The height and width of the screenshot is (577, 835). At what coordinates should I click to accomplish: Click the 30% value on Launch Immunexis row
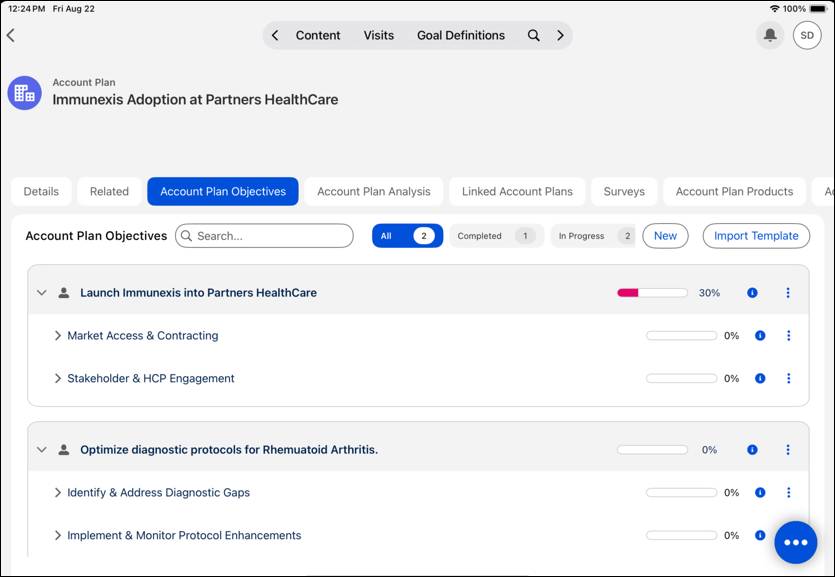pos(709,293)
